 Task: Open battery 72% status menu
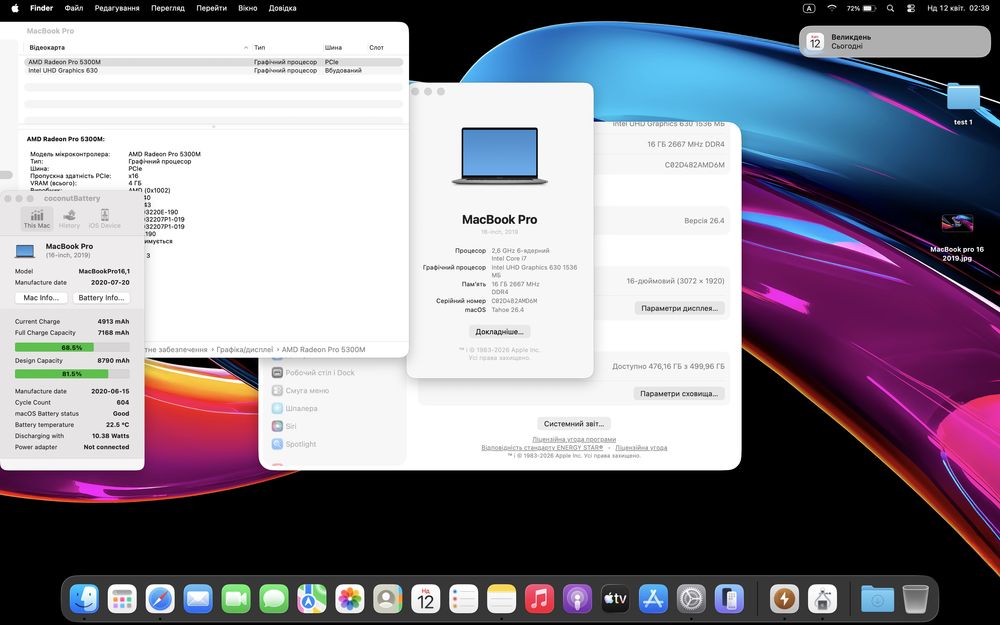coord(861,8)
